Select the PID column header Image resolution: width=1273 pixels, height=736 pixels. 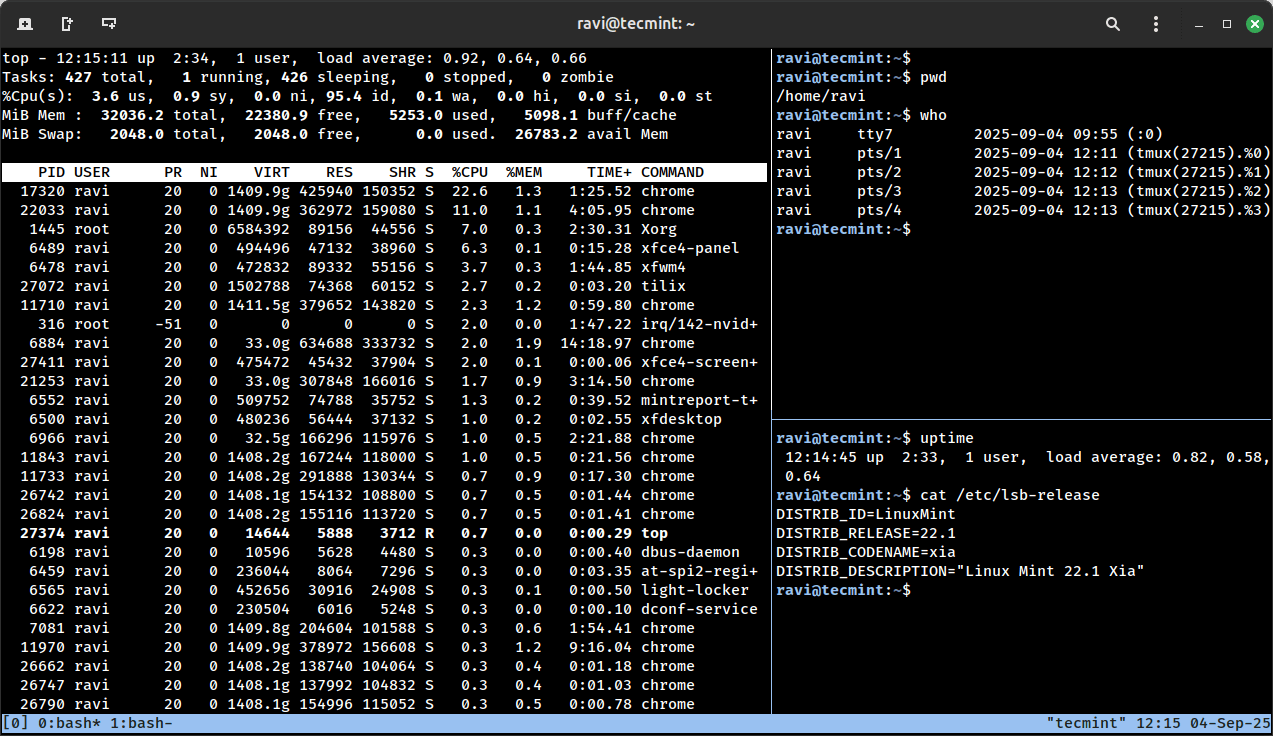51,173
